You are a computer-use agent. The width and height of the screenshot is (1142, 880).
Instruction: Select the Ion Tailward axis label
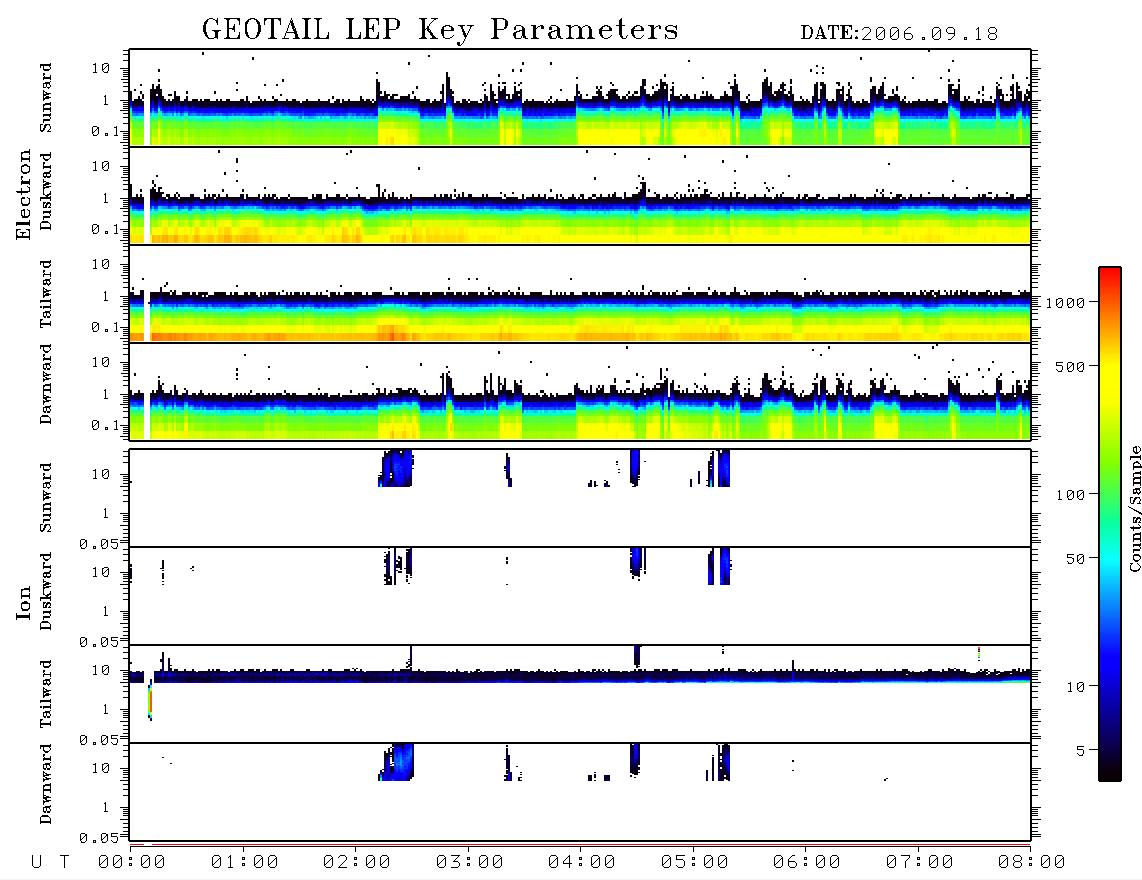46,694
